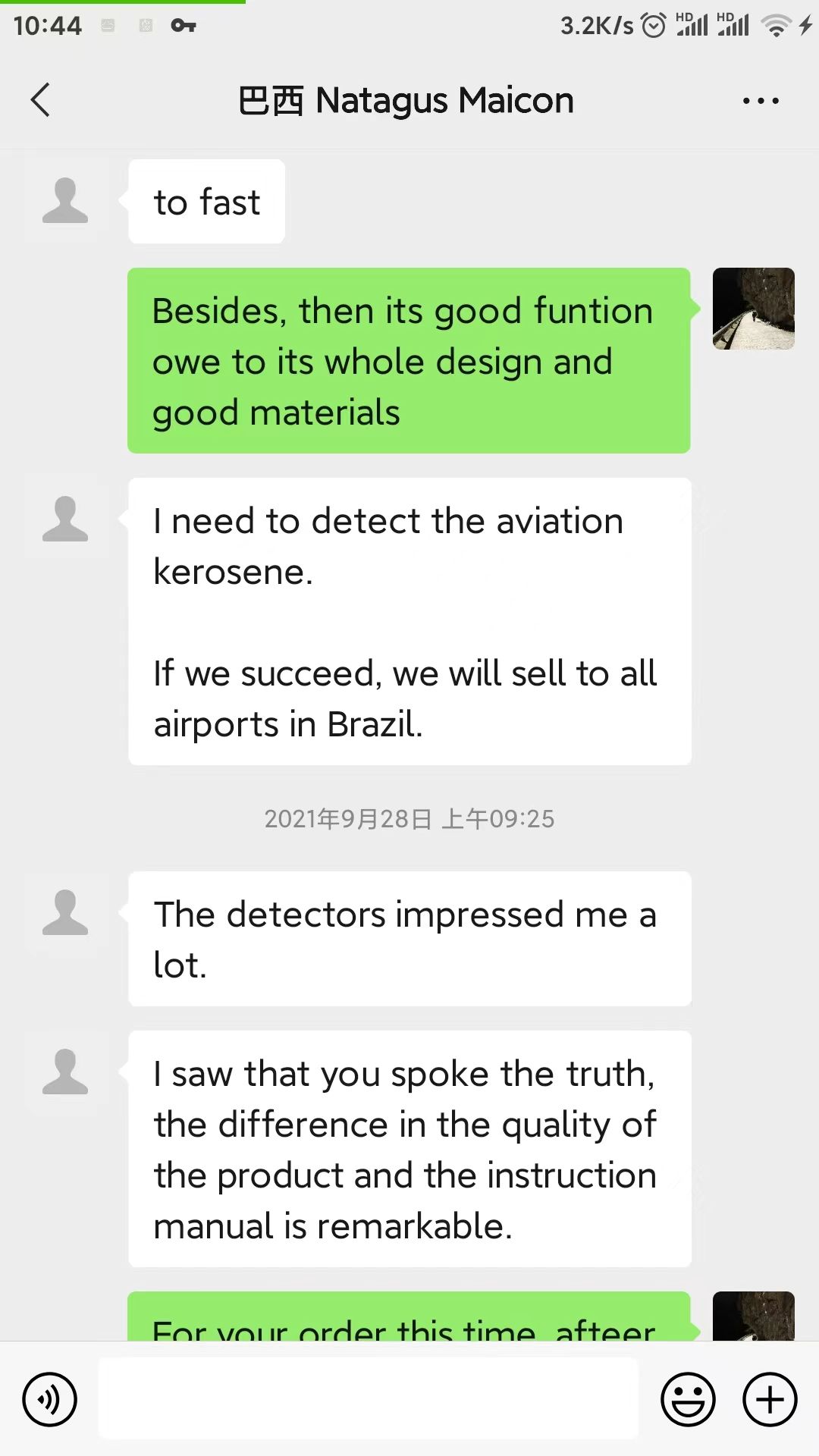Tap the back arrow in chat header
Image resolution: width=819 pixels, height=1456 pixels.
point(41,100)
